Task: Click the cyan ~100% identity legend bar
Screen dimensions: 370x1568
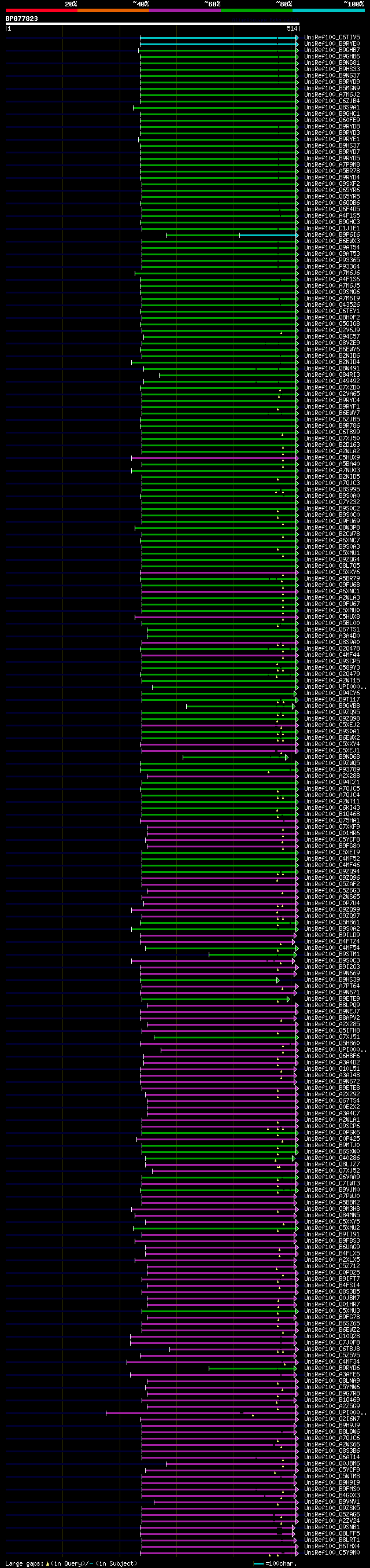Action: [x=328, y=10]
